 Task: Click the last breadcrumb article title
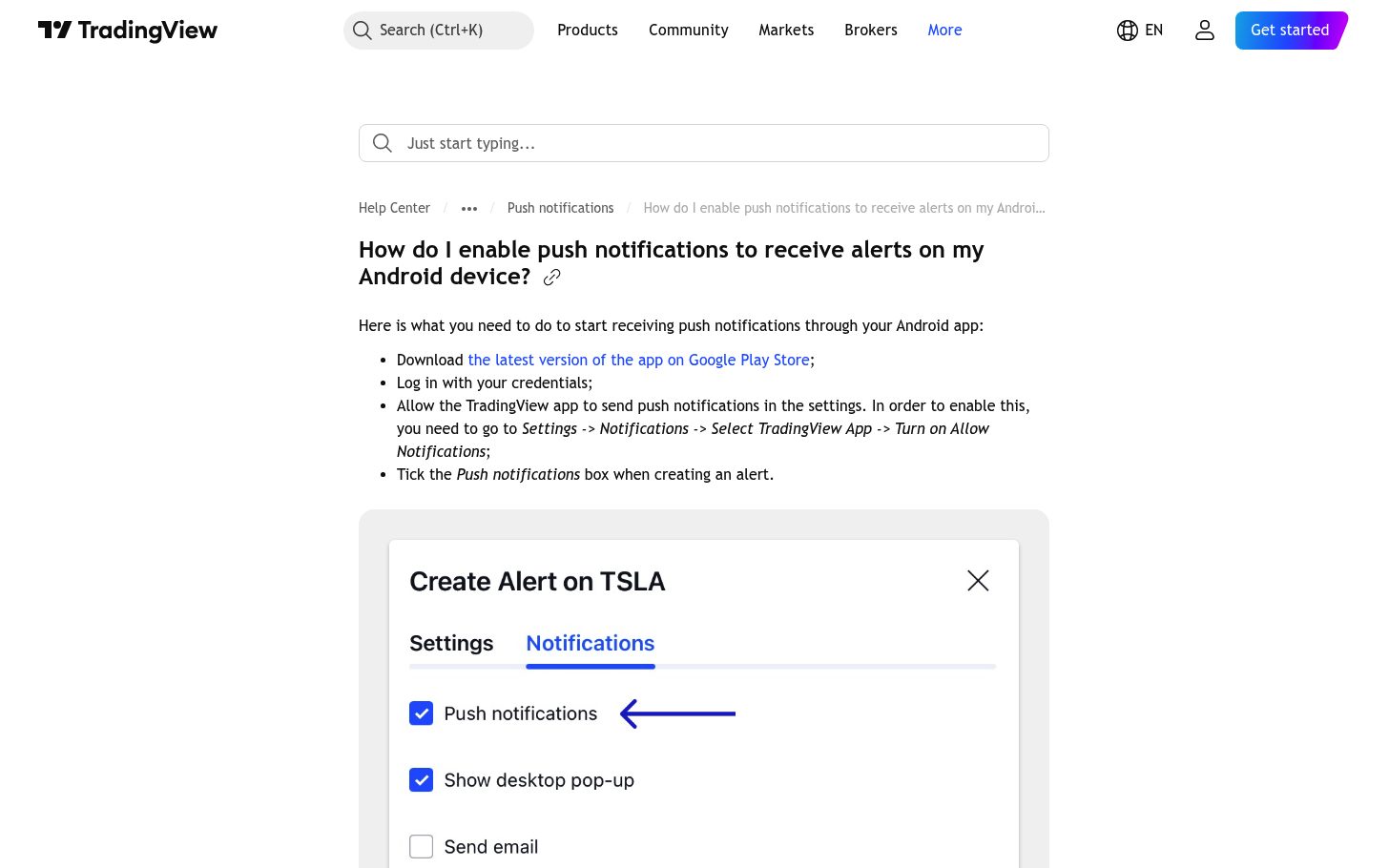coord(844,208)
